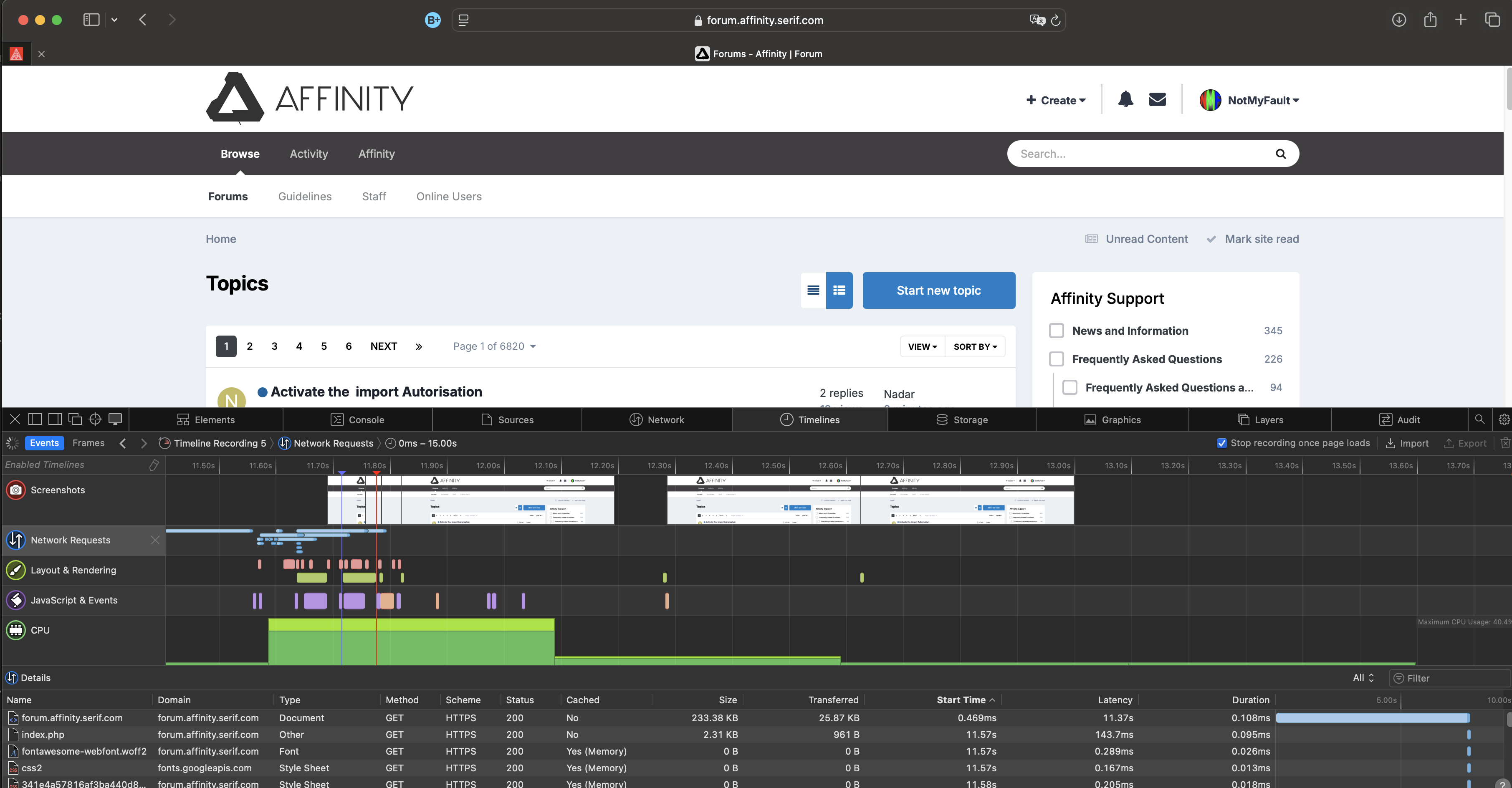Dock inspector to right side icon

point(55,419)
